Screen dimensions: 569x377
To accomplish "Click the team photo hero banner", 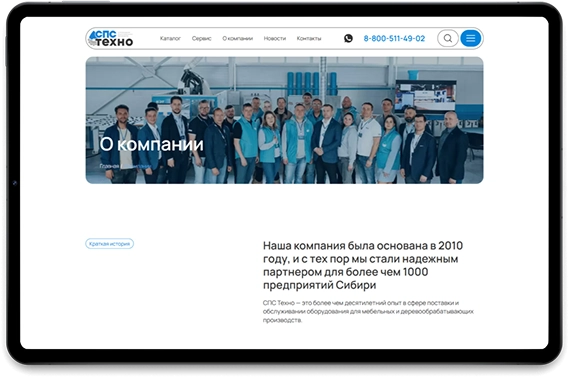I will [284, 120].
